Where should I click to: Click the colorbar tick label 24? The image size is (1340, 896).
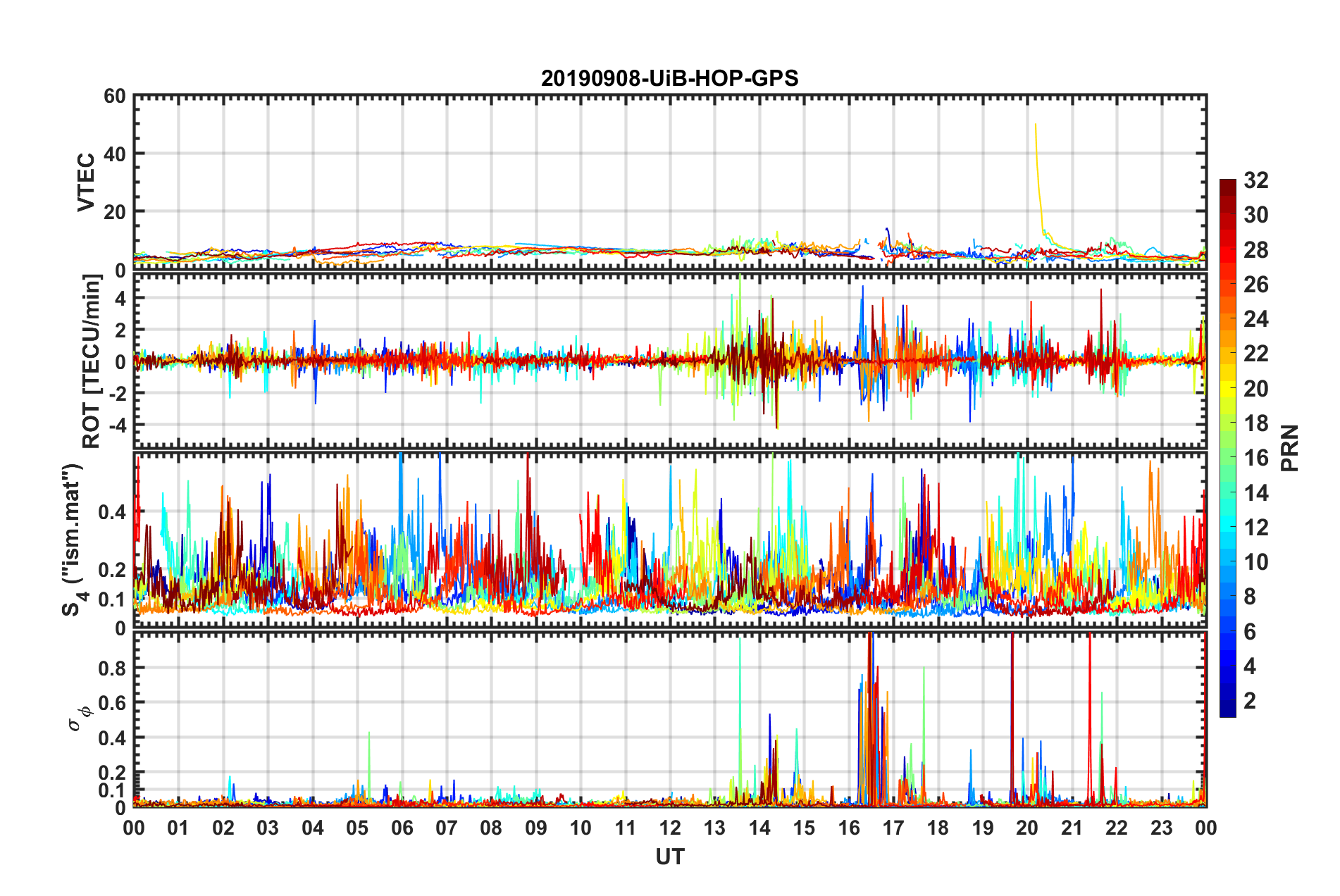[x=1255, y=319]
